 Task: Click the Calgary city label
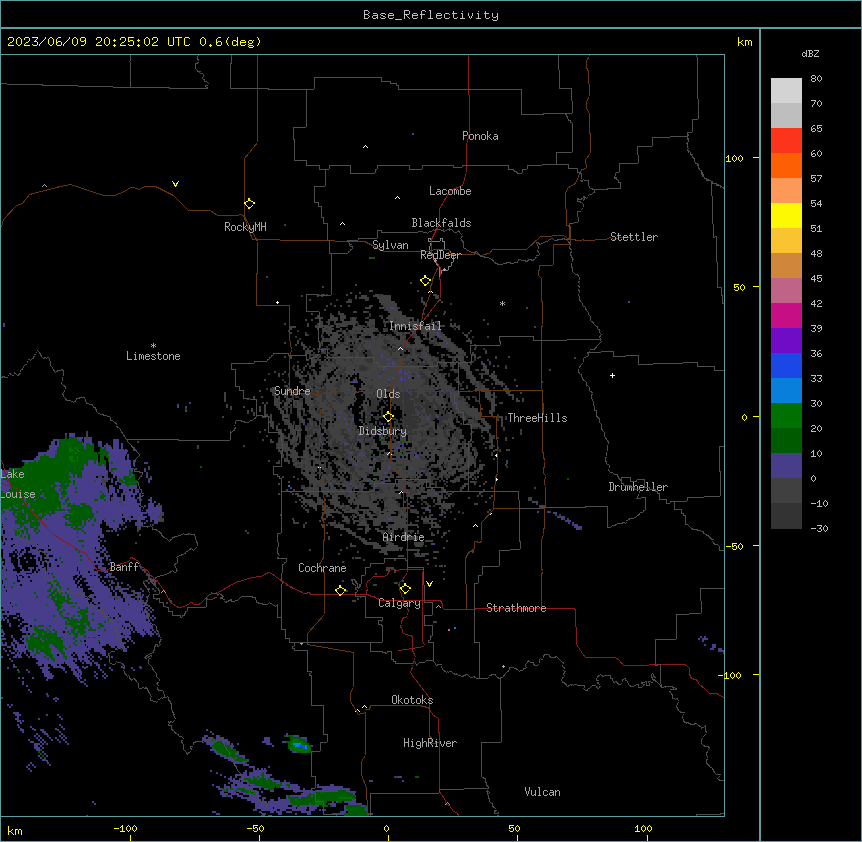click(399, 603)
